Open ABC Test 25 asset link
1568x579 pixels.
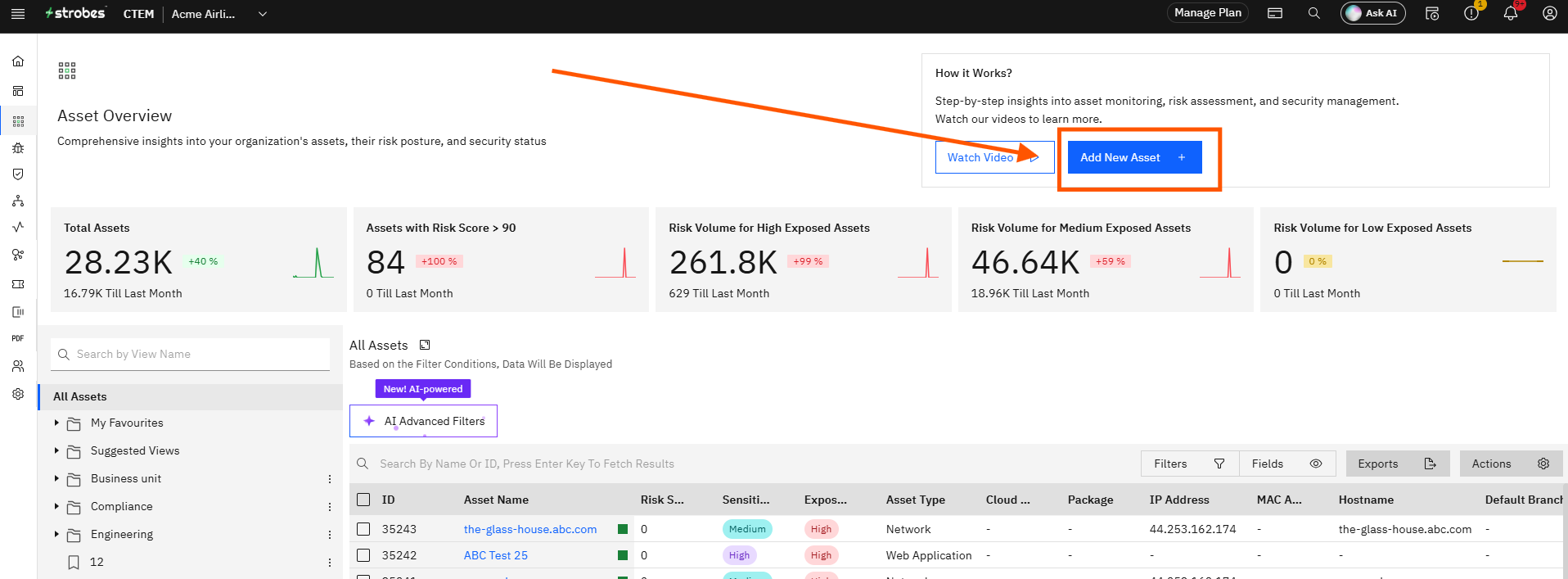point(496,555)
